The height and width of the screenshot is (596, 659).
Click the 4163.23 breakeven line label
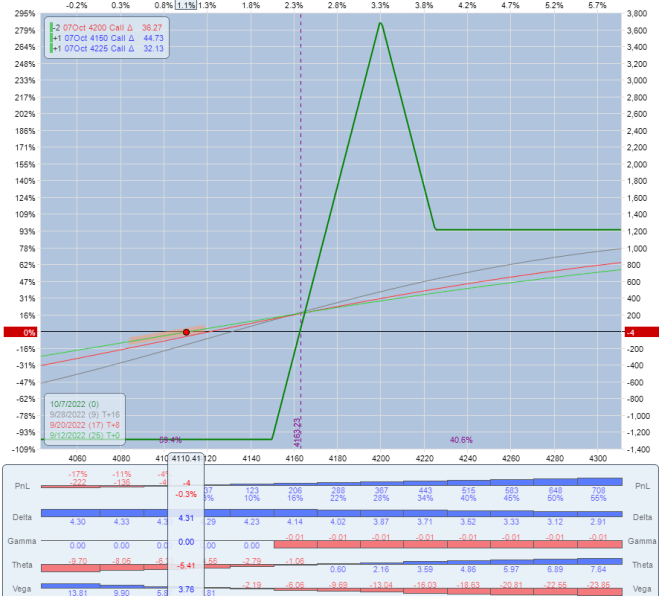297,433
